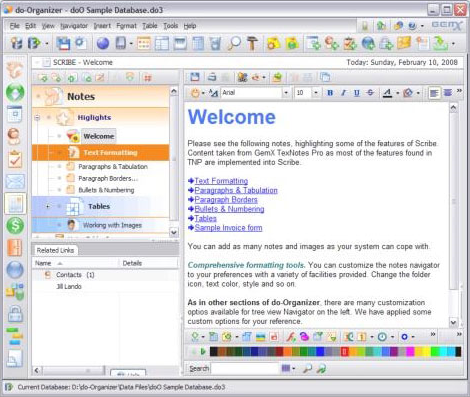470x397 pixels.
Task: Click the green diamond sidebar icon
Action: pyautogui.click(x=15, y=92)
